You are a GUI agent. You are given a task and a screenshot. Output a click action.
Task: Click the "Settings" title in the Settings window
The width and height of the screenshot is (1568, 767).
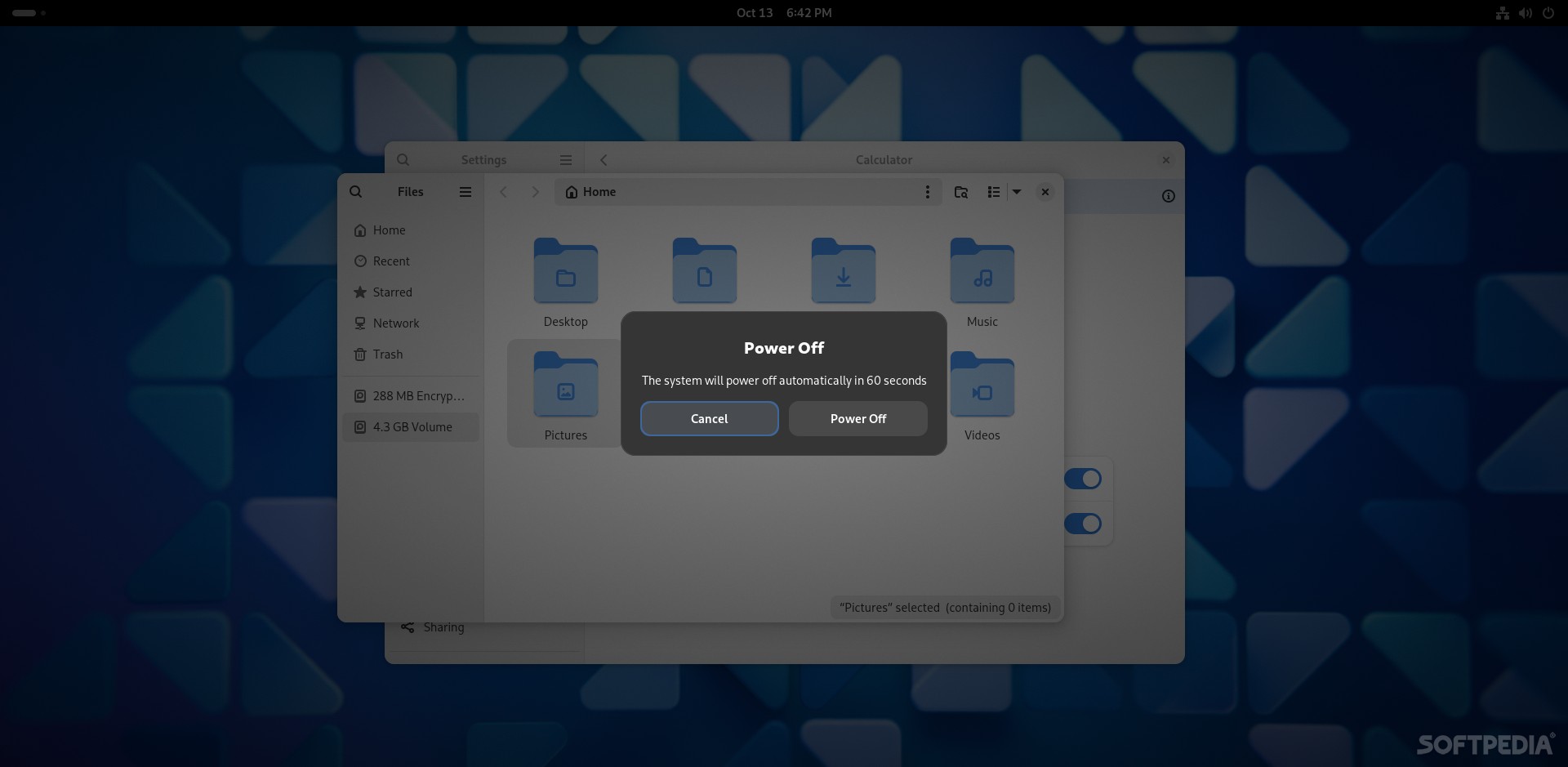click(x=483, y=160)
